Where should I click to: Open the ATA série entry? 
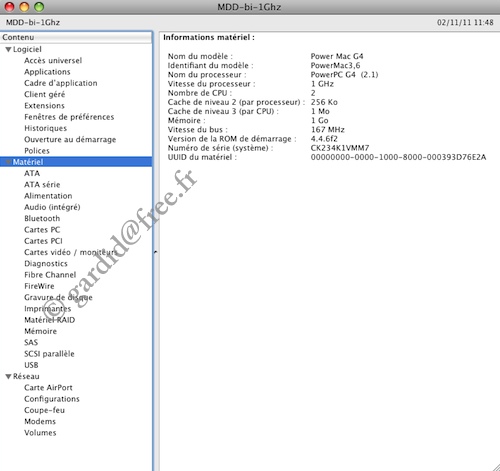click(42, 185)
